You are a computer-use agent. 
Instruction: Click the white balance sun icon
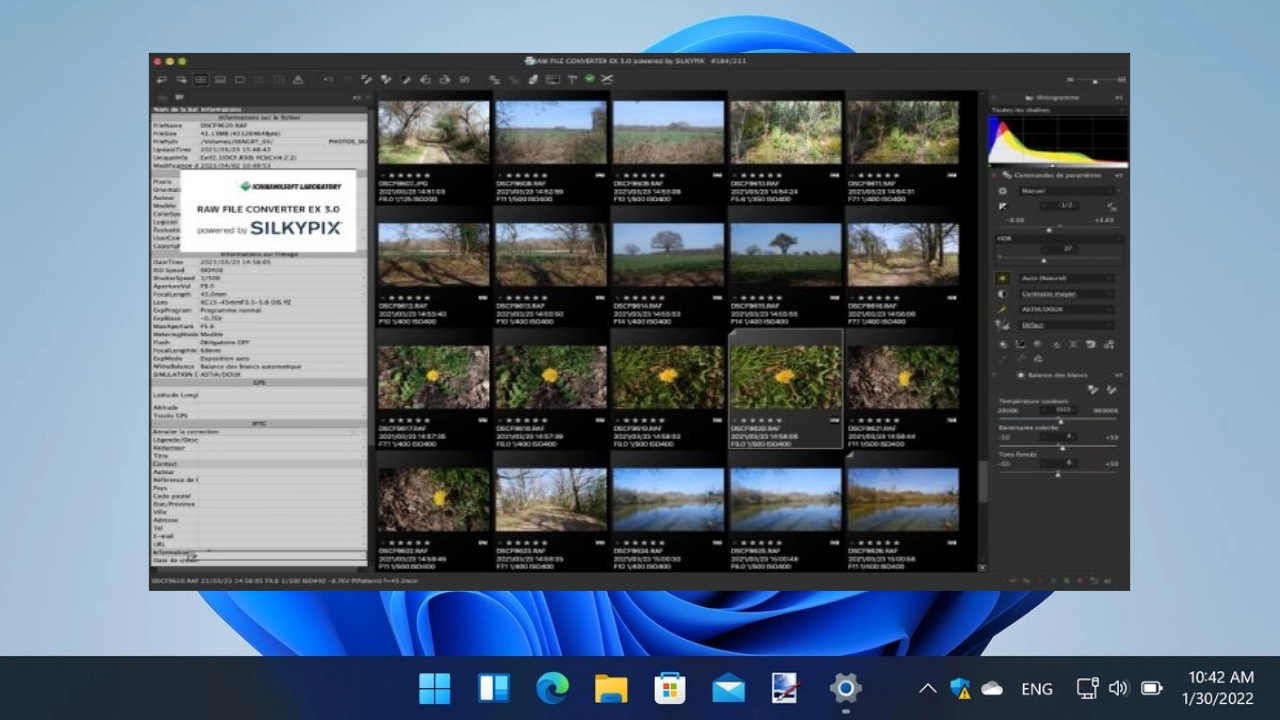1002,278
